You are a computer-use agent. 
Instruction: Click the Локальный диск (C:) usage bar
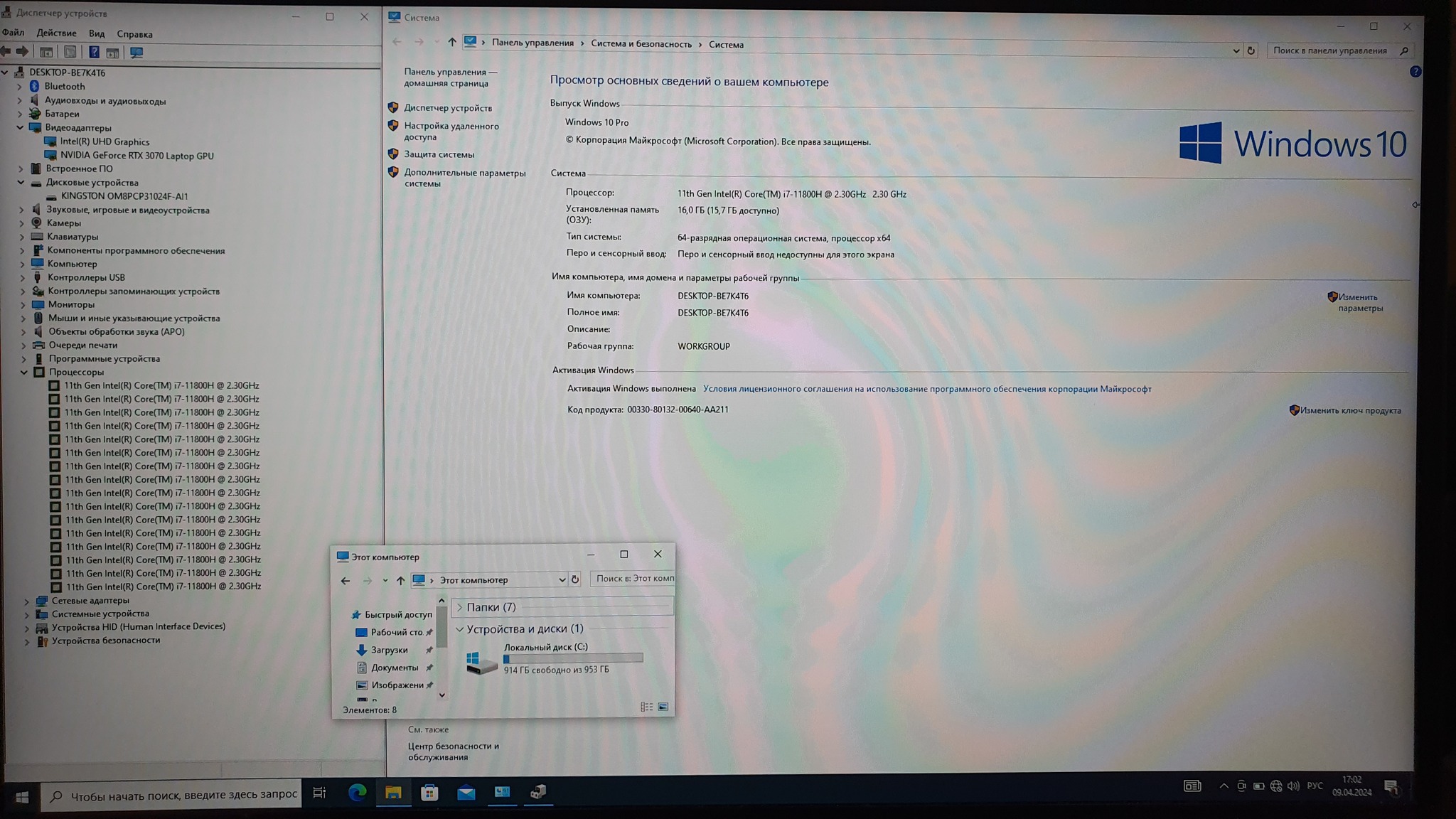point(573,658)
